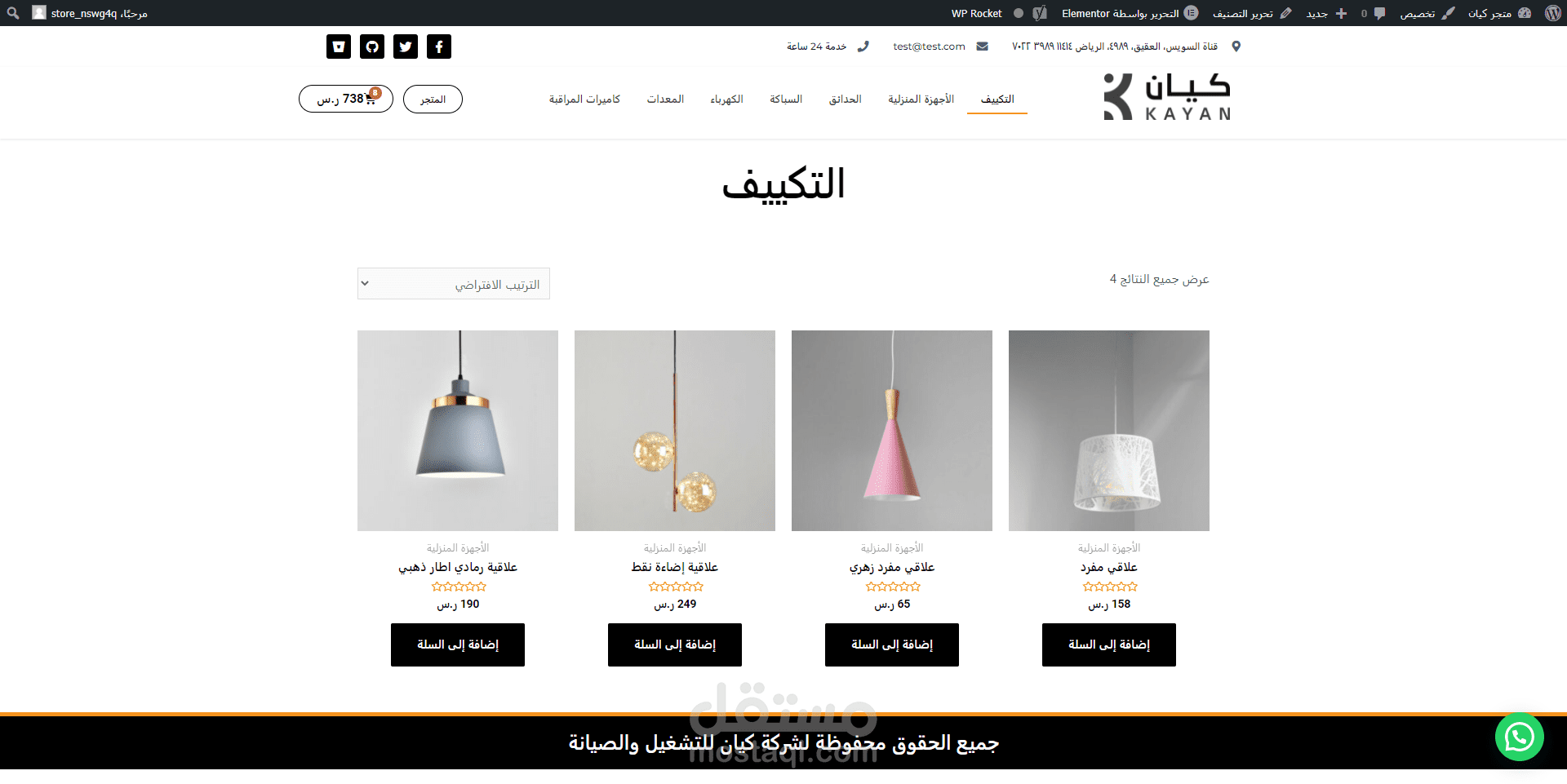Add علاقي مفرد زهري to cart
Image resolution: width=1567 pixels, height=784 pixels.
892,644
